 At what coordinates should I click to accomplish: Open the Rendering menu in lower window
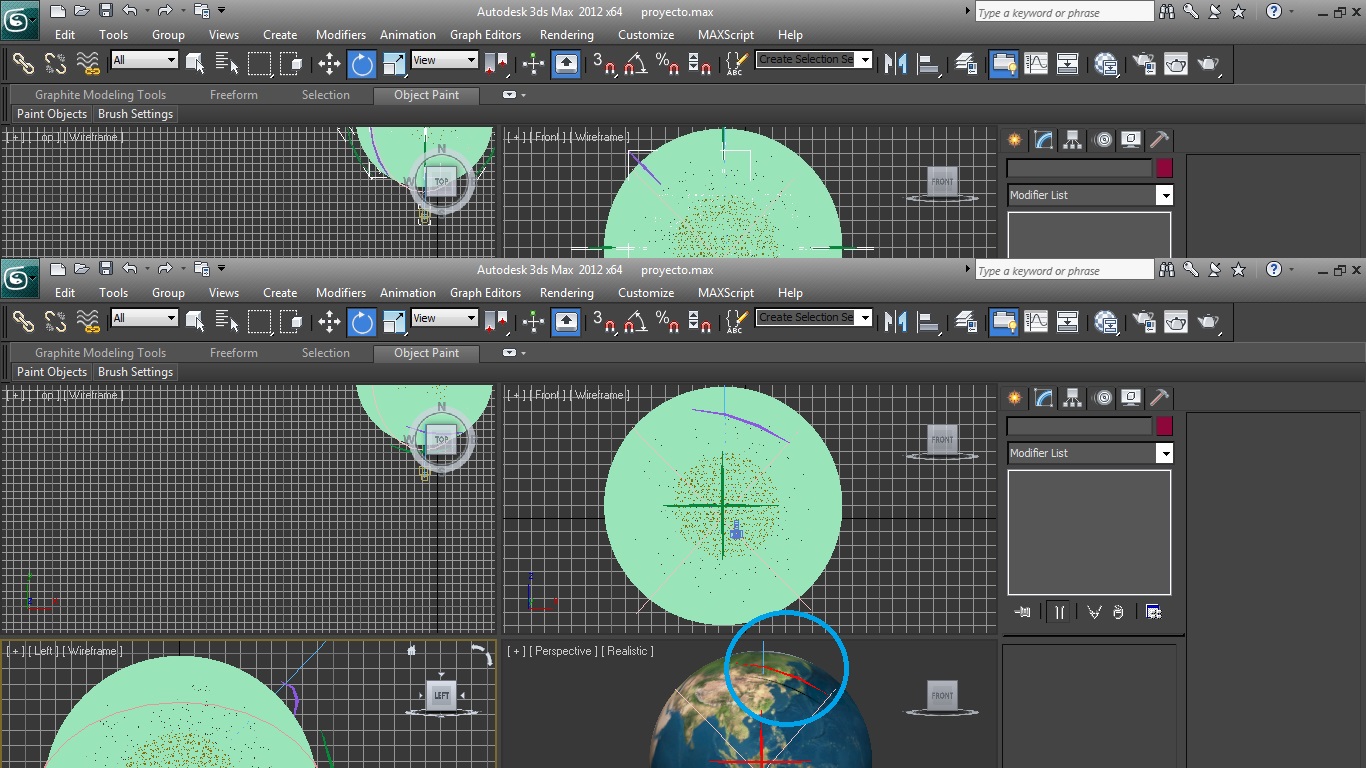(566, 293)
